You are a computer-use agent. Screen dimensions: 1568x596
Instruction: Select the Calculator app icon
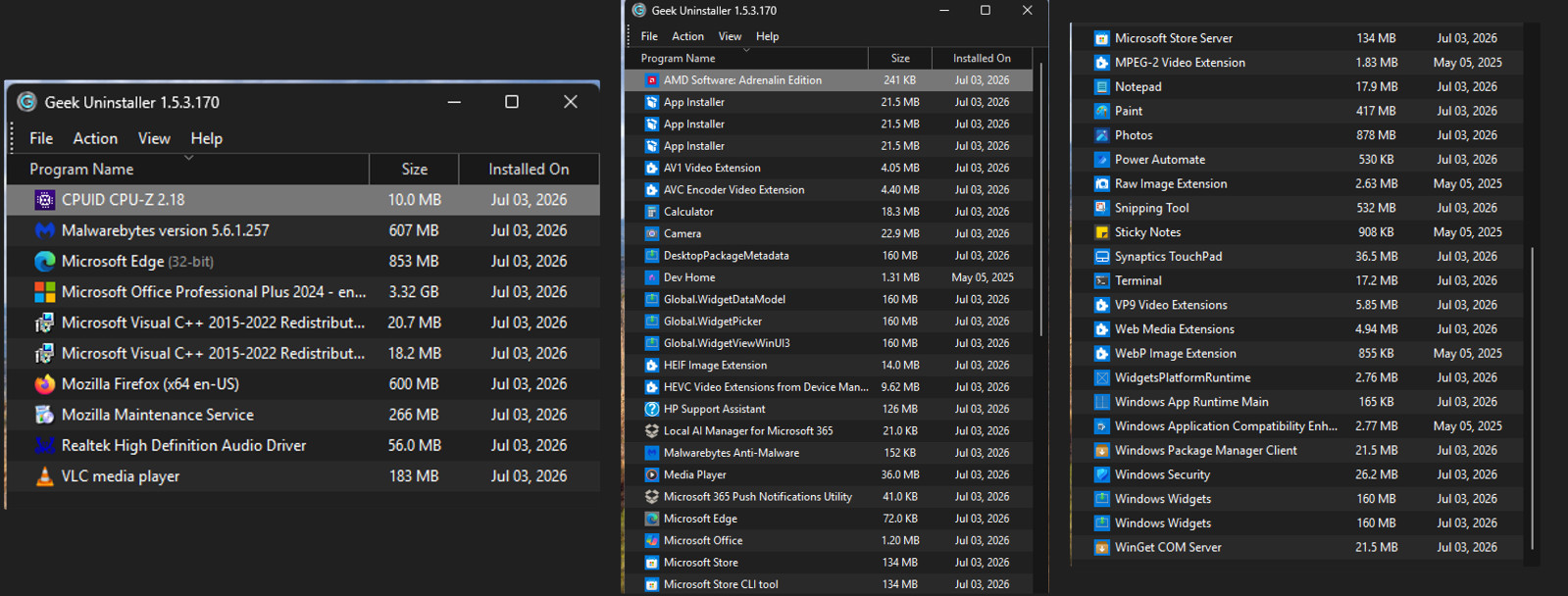pyautogui.click(x=651, y=212)
